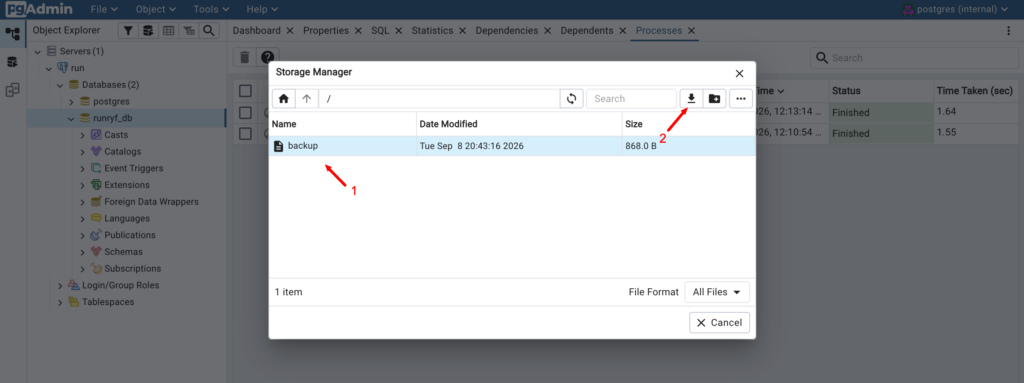The width and height of the screenshot is (1024, 383).
Task: Open the Query Tool icon in Object Explorer
Action: coord(148,30)
